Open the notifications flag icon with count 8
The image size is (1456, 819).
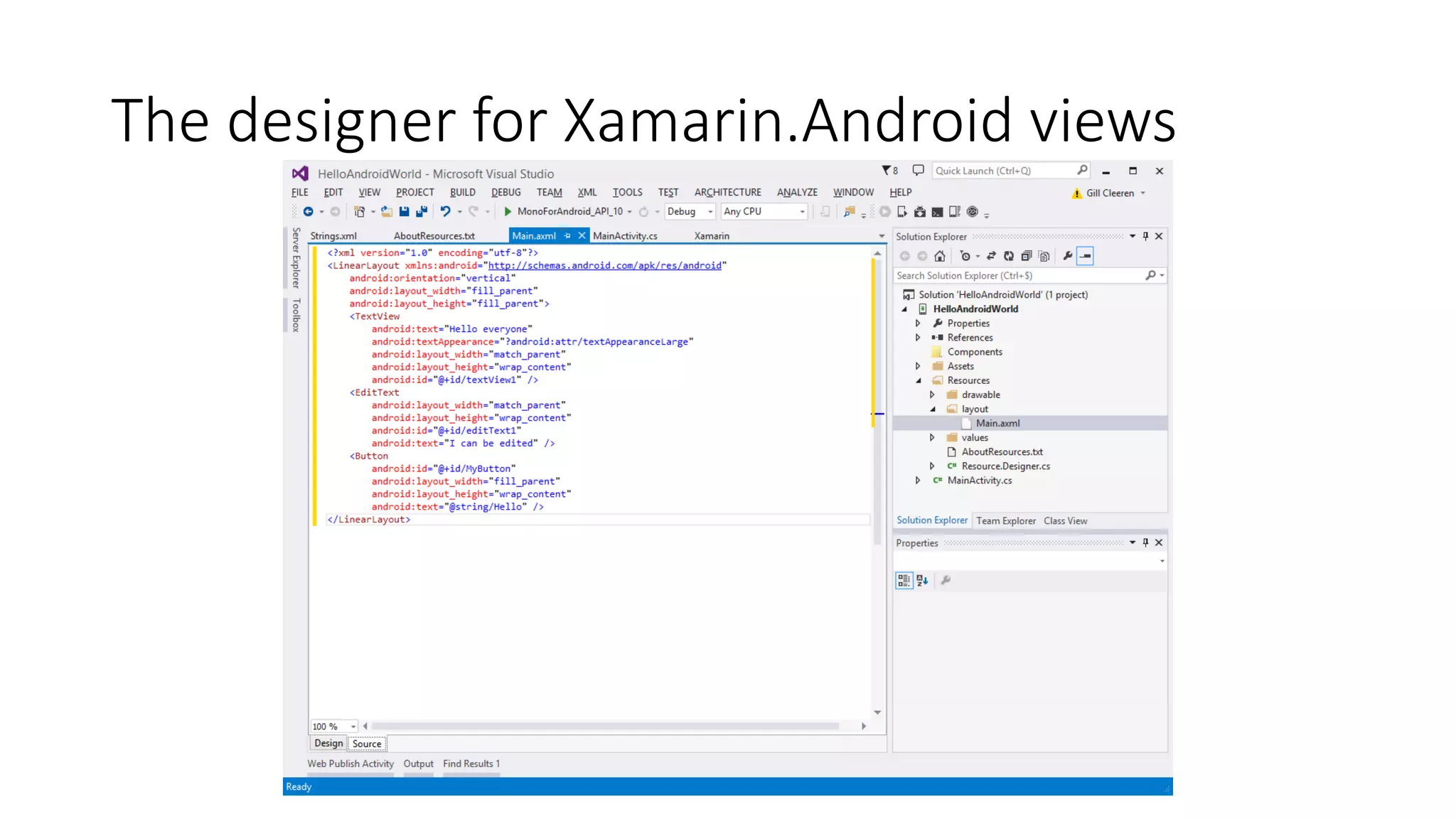click(890, 171)
